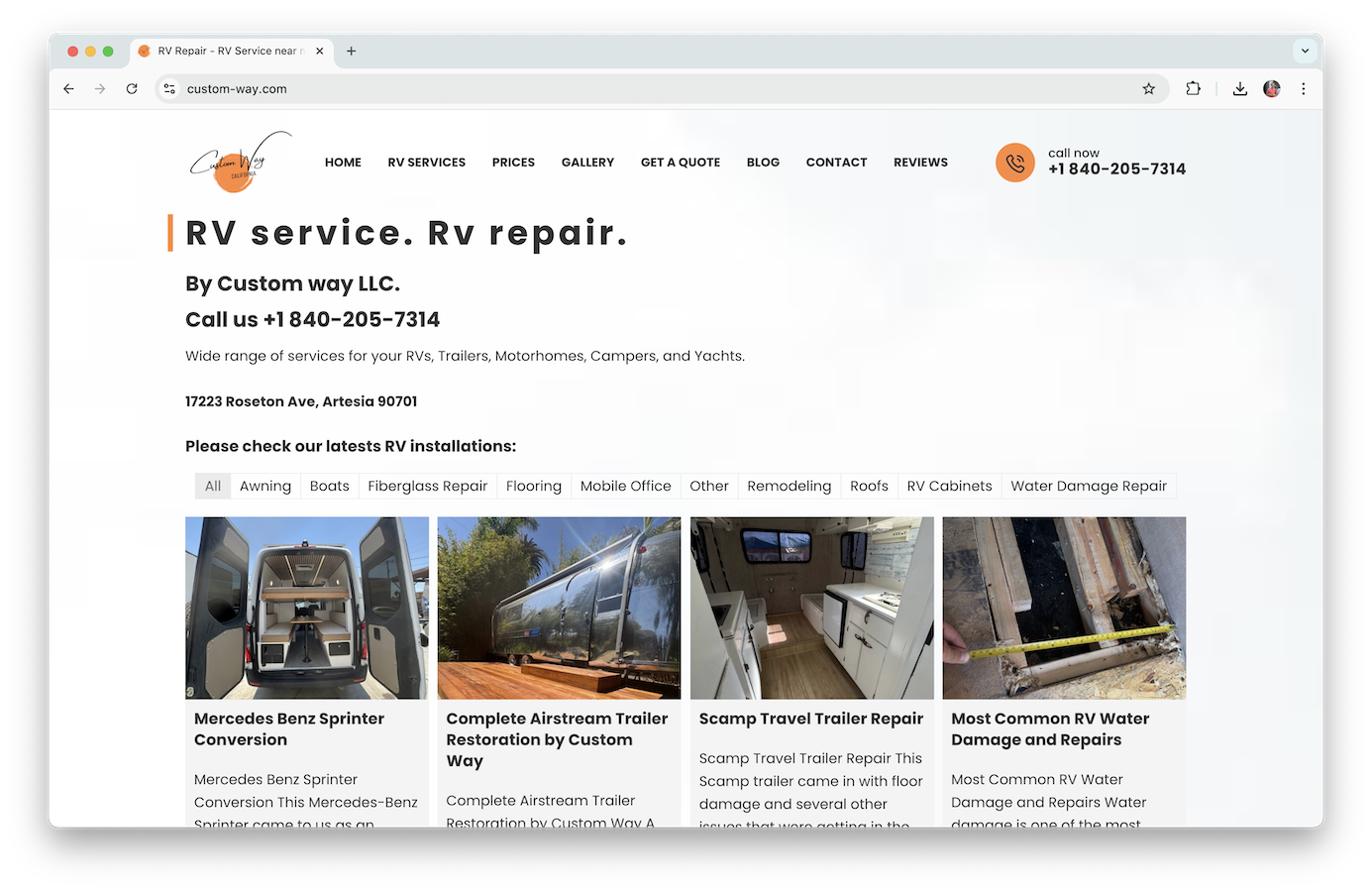Click the 'call now' label

tap(1074, 153)
